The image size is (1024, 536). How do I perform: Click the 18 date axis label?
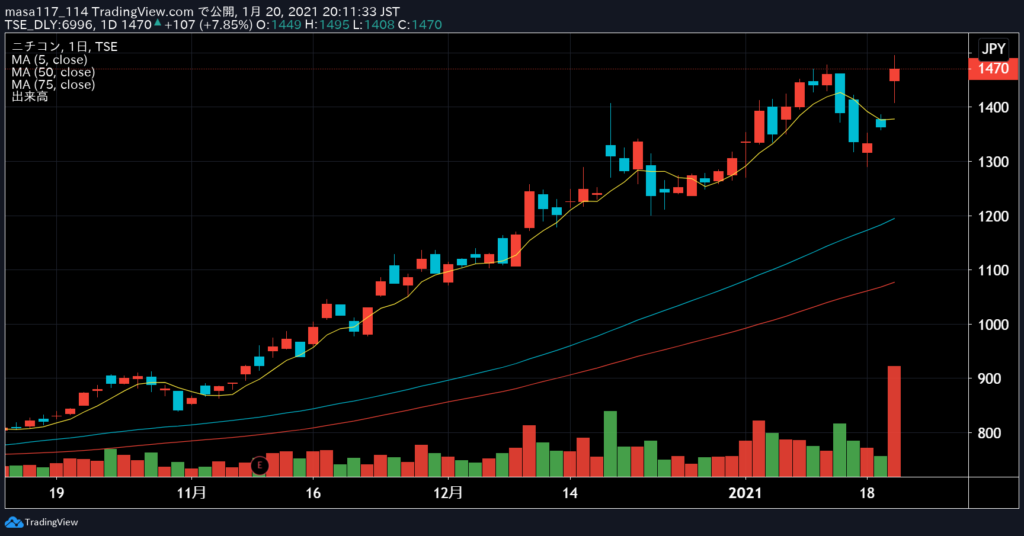click(867, 492)
